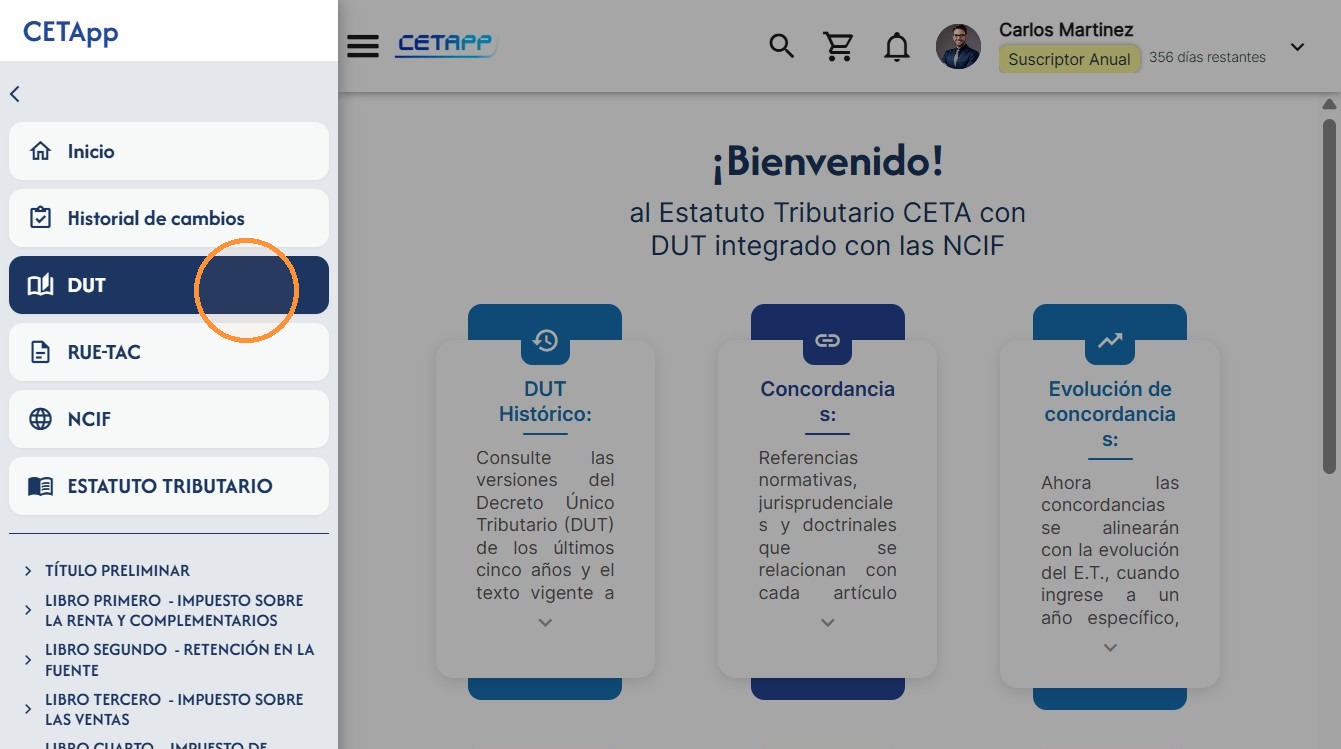The height and width of the screenshot is (749, 1341).
Task: Open the user account dropdown arrow
Action: click(x=1297, y=46)
